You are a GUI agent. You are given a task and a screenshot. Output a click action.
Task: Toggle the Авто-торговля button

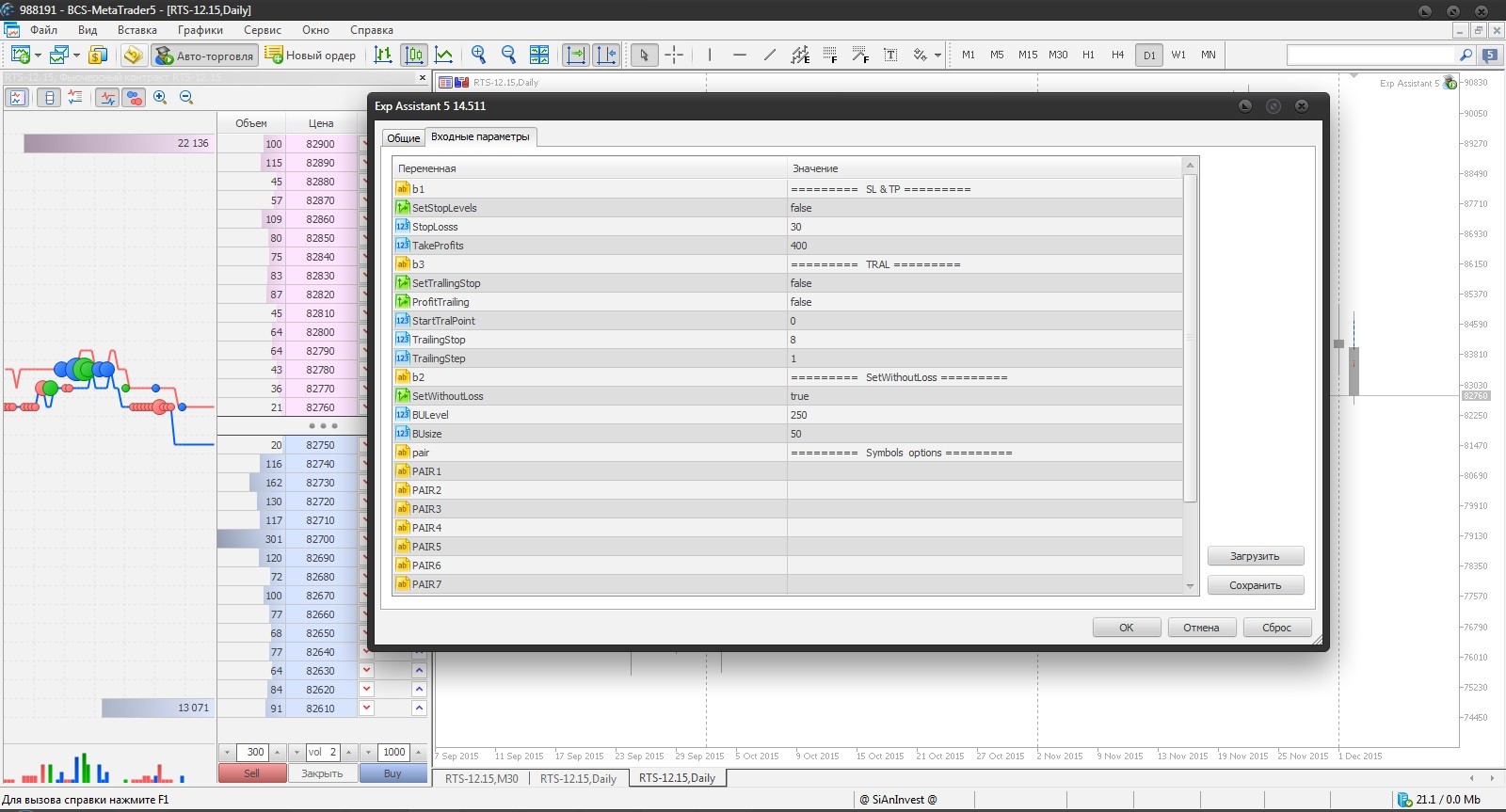pos(204,55)
